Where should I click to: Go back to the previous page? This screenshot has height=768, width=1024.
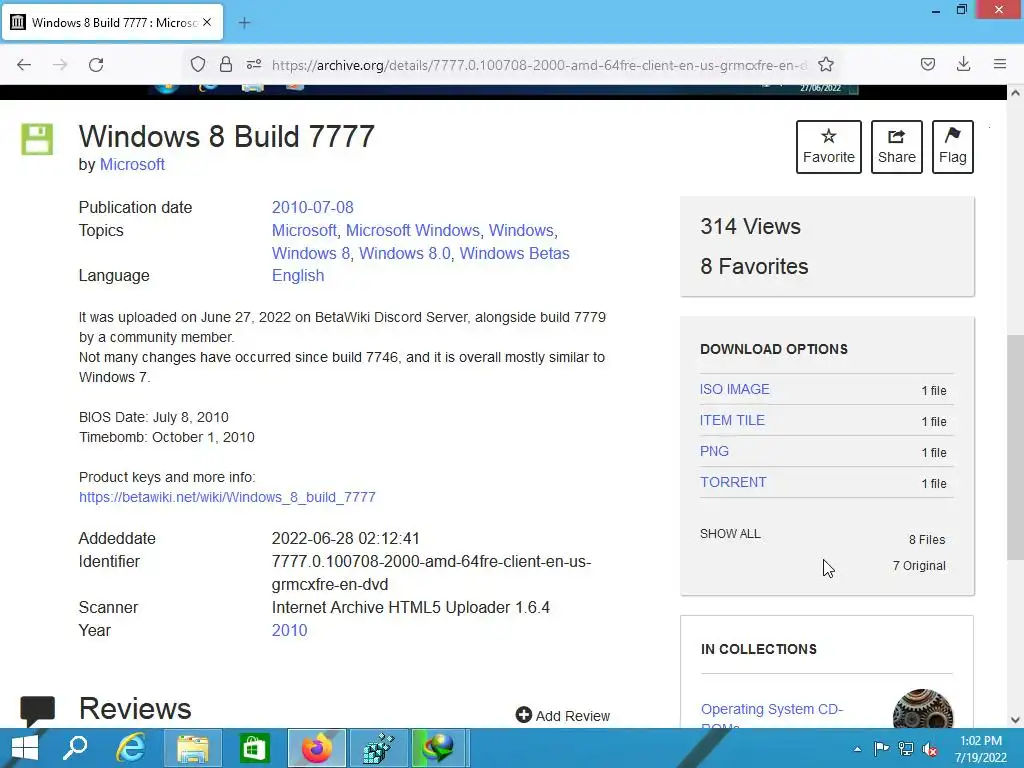[x=24, y=65]
